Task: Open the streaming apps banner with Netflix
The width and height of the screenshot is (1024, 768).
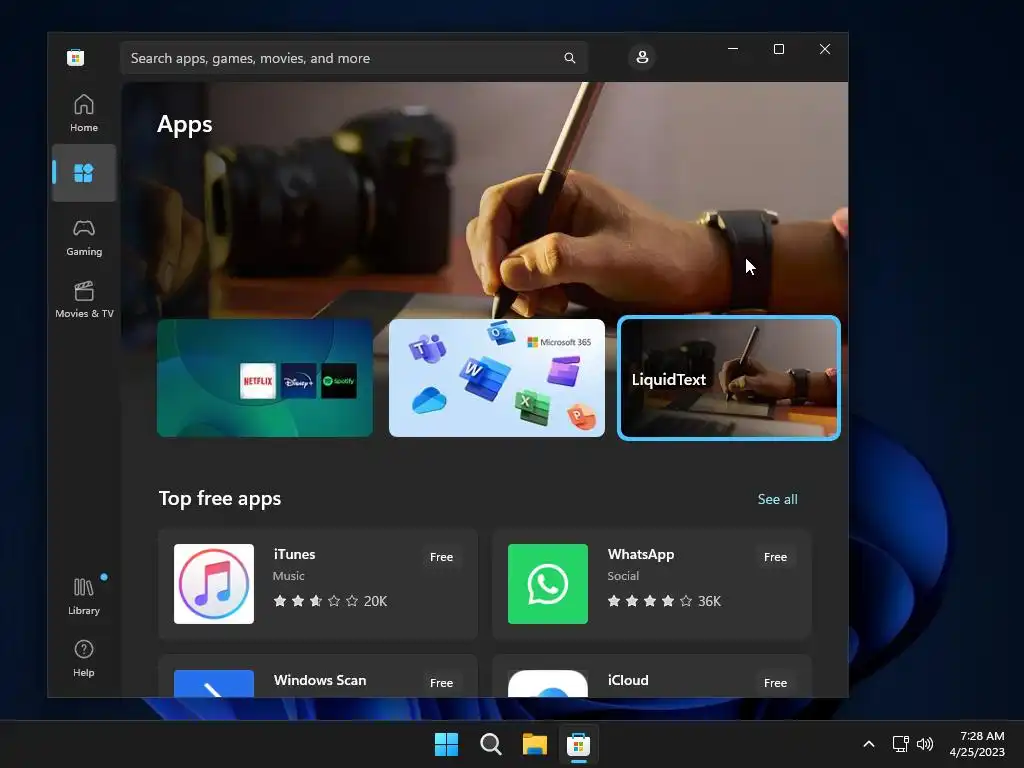Action: pos(264,377)
